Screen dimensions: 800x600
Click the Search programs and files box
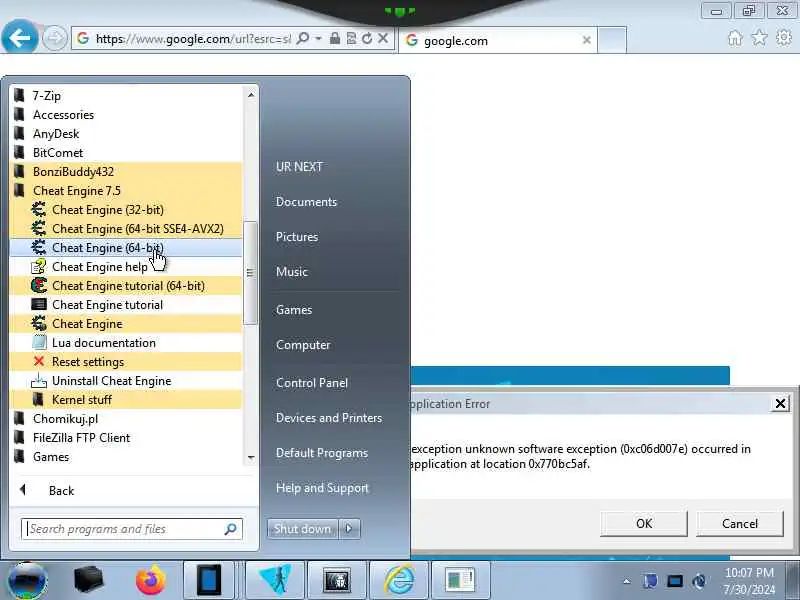pyautogui.click(x=132, y=529)
